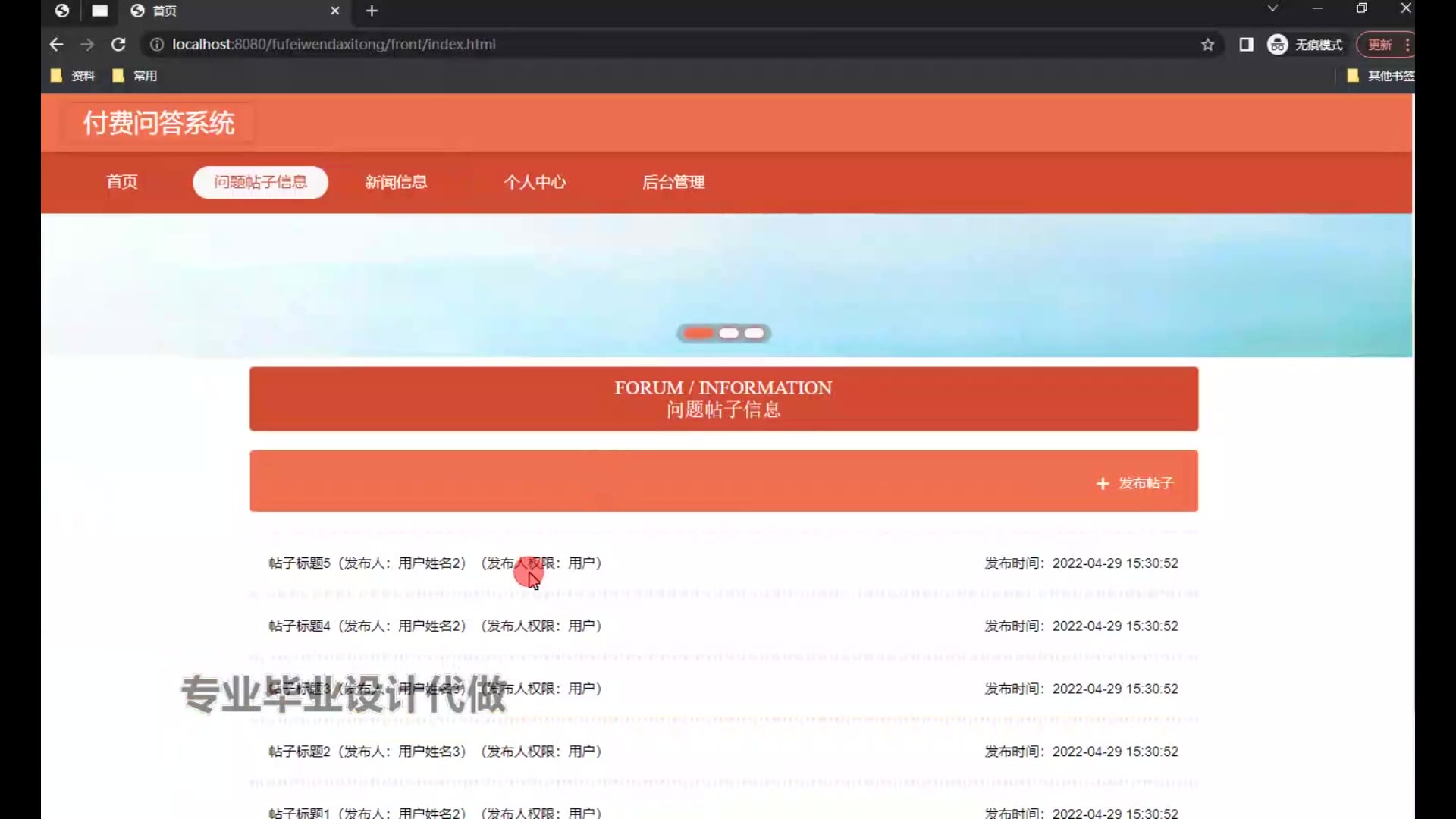The image size is (1456, 819).
Task: Expand the 常用 bookmark folder
Action: coord(136,76)
